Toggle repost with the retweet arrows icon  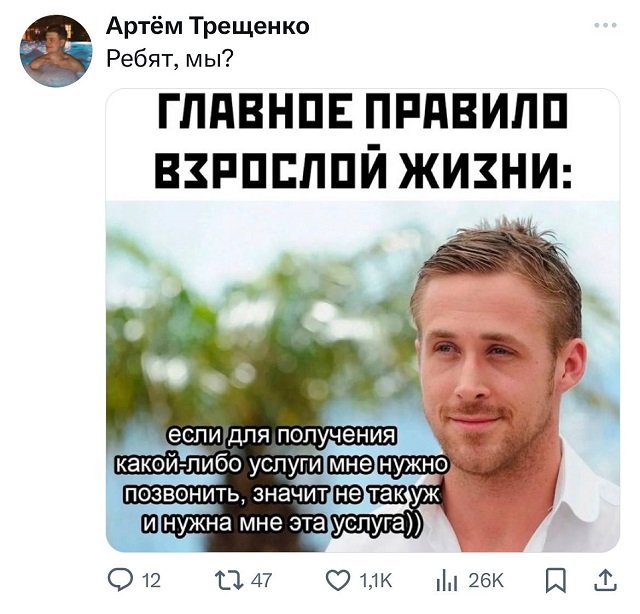231,580
